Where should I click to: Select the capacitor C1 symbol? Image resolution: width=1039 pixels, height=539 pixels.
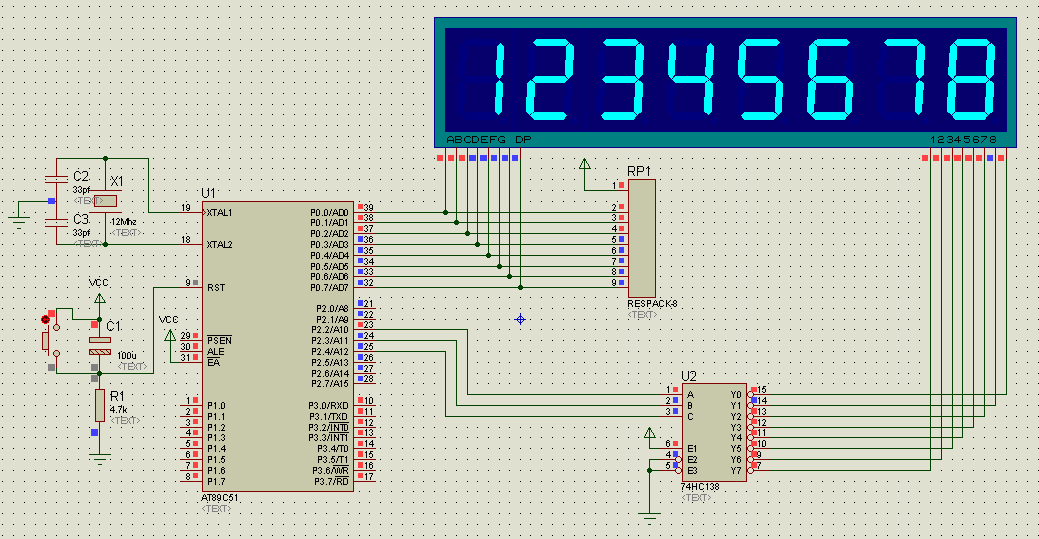(99, 345)
